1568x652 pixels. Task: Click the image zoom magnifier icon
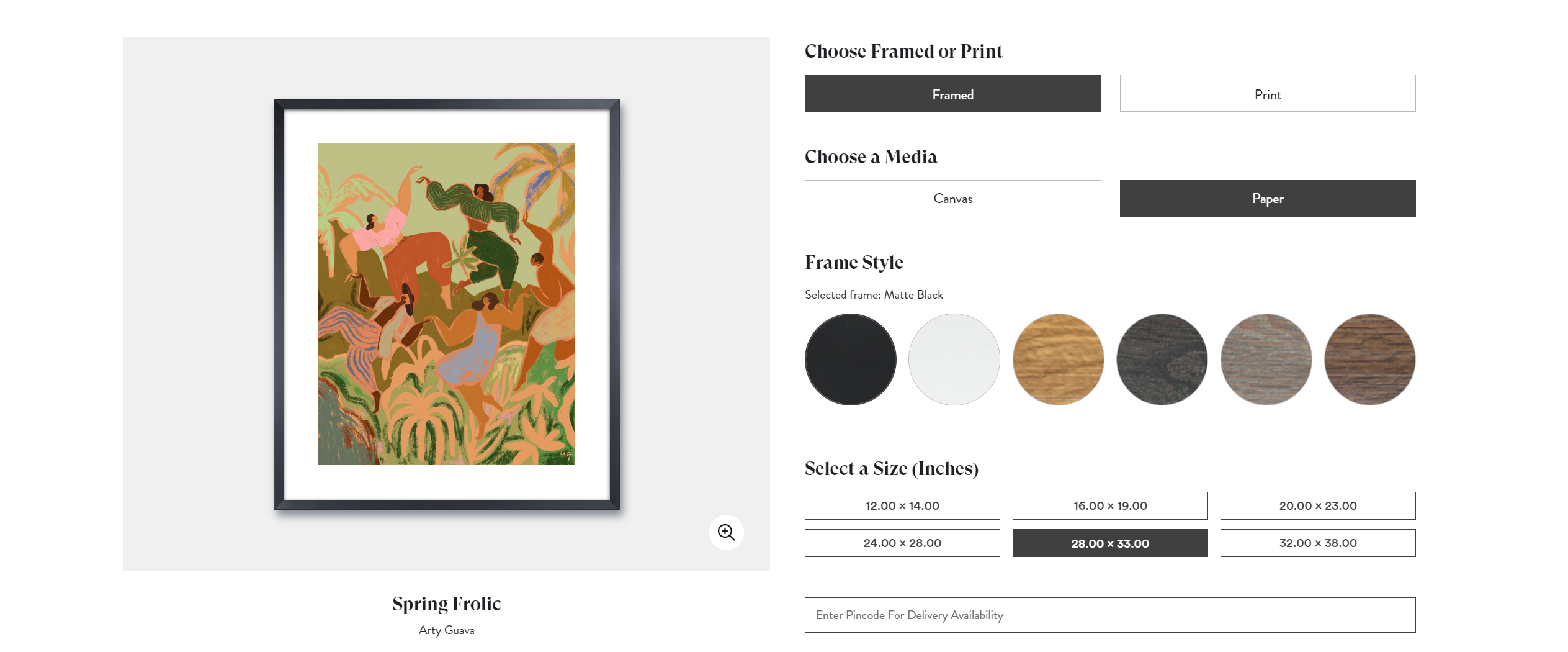click(x=727, y=532)
